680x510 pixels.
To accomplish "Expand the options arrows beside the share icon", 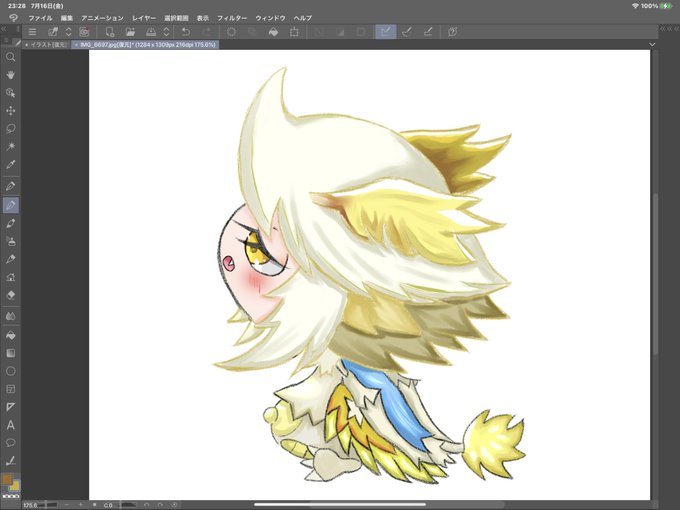I will pyautogui.click(x=68, y=32).
